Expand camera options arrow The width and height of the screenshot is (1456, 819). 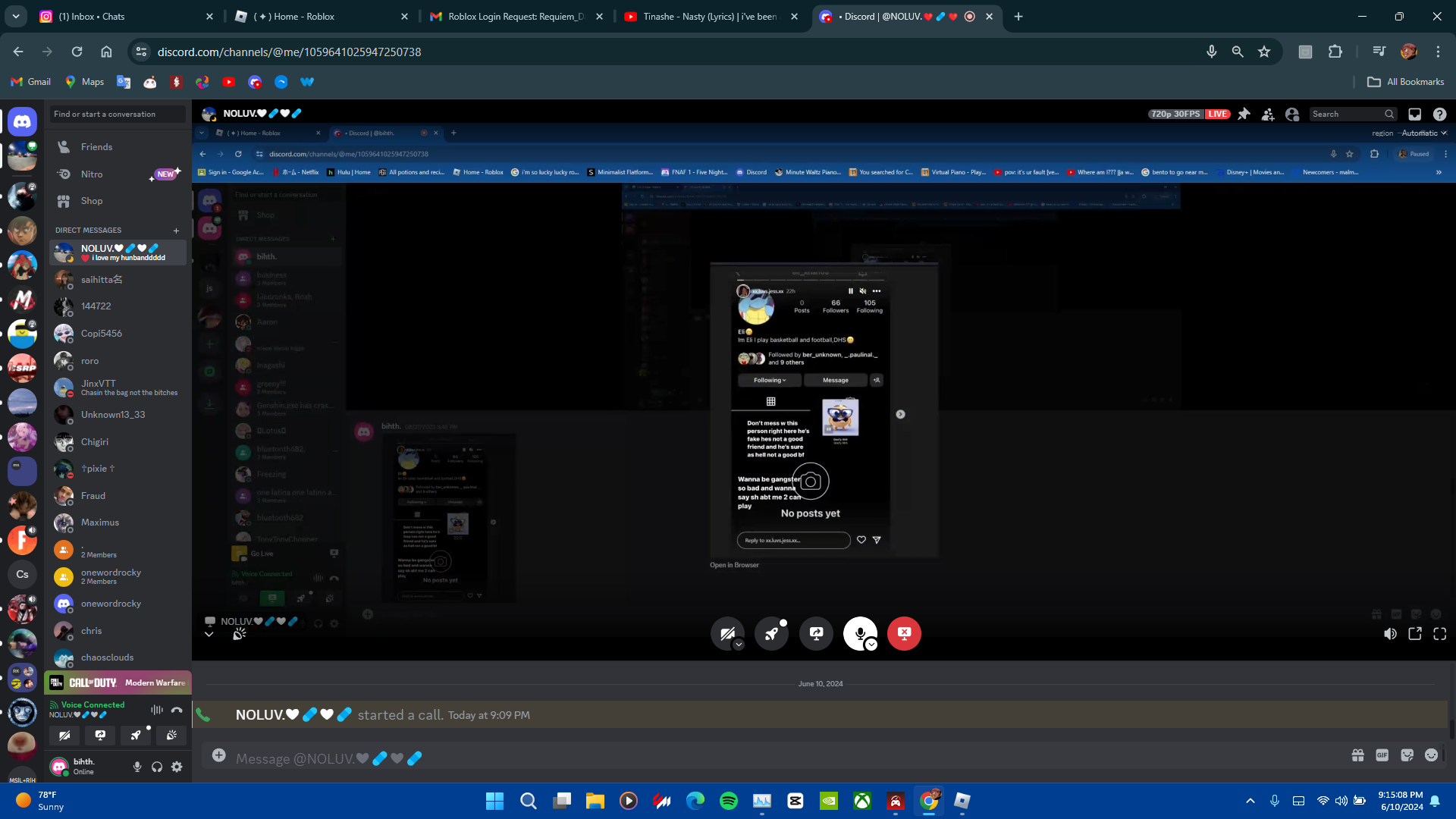pyautogui.click(x=738, y=645)
